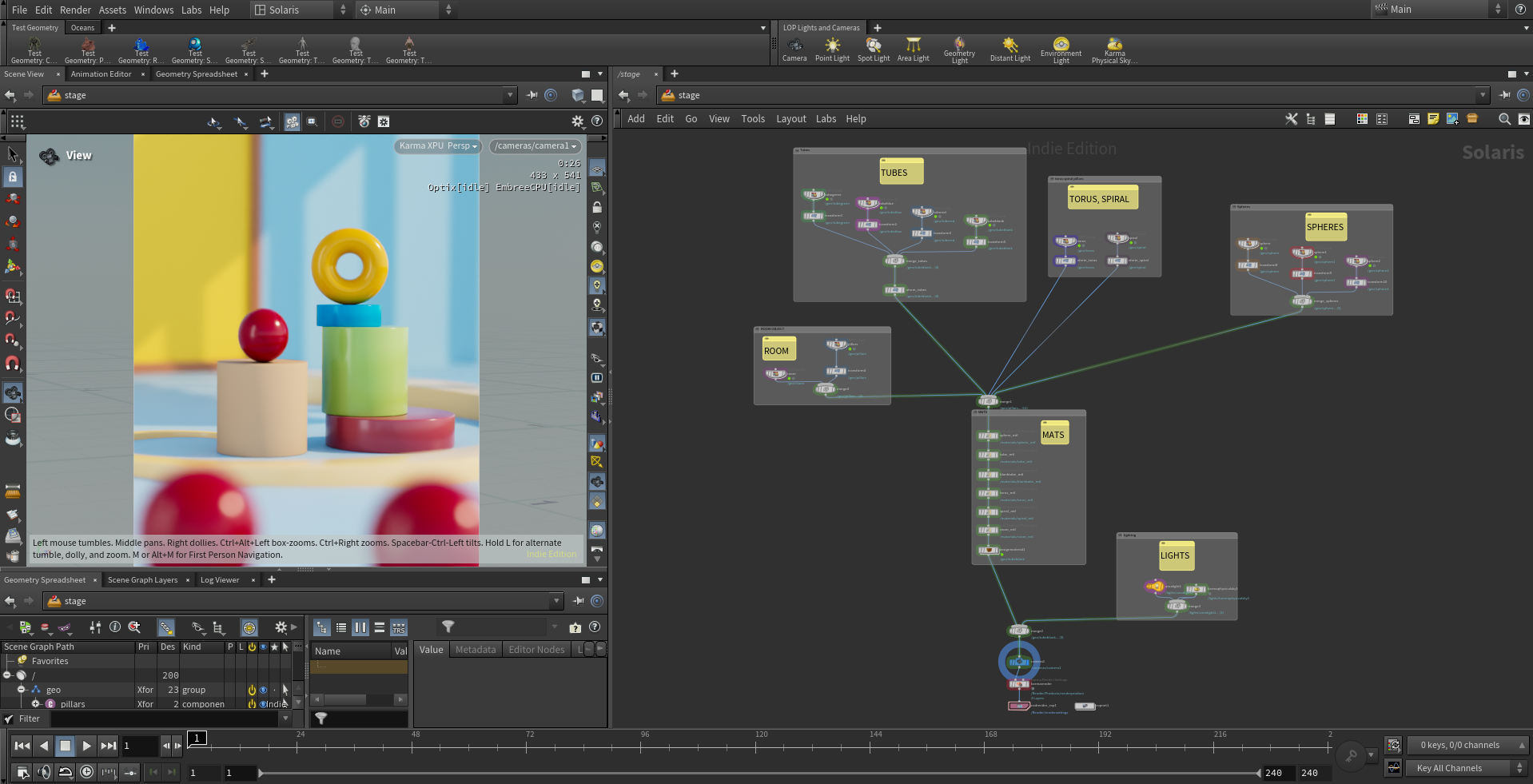Switch to the Scene Graph Layers tab
The width and height of the screenshot is (1533, 784).
pos(142,580)
